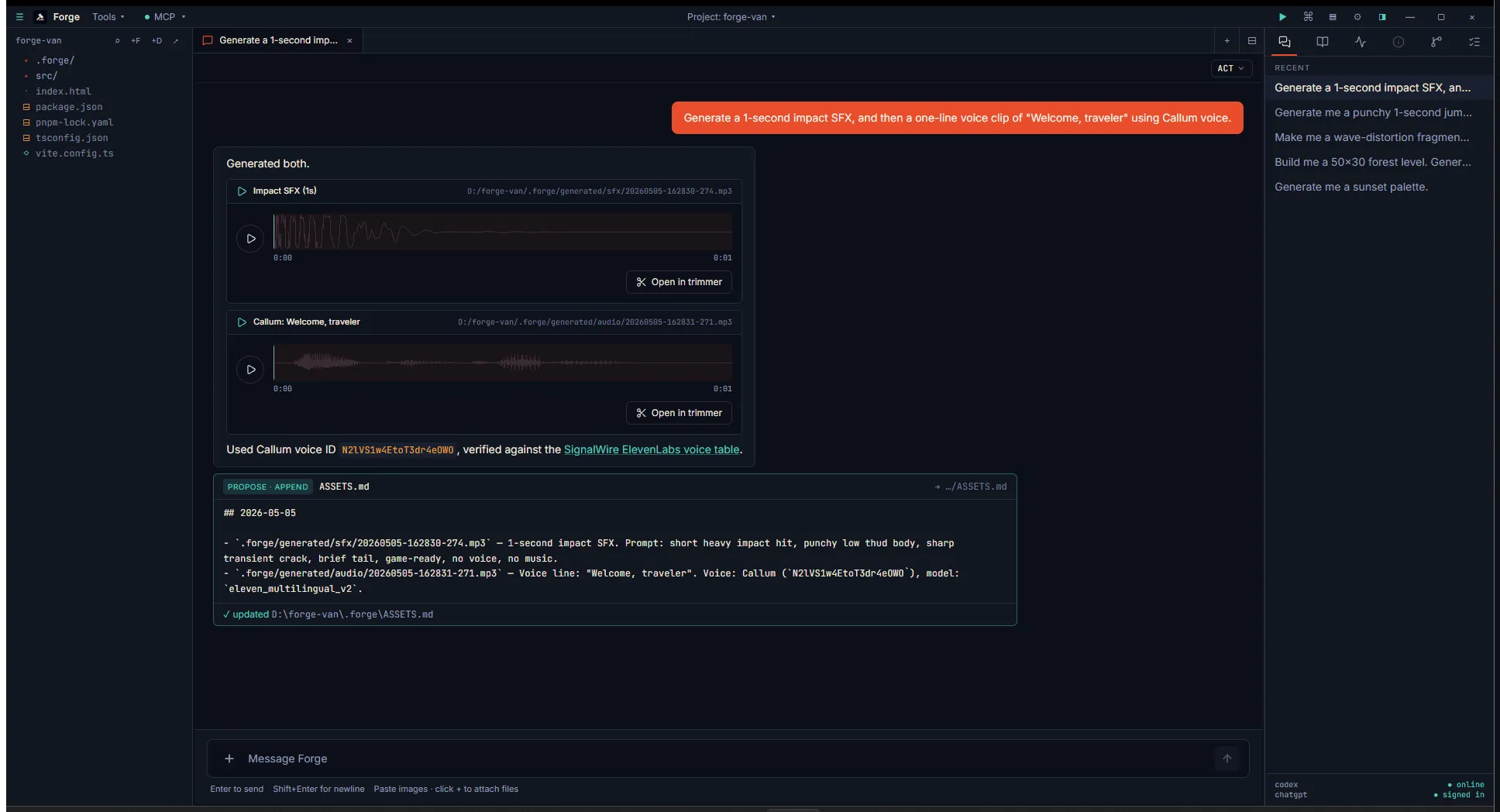Open the info panel icon
The height and width of the screenshot is (812, 1500).
pyautogui.click(x=1399, y=42)
